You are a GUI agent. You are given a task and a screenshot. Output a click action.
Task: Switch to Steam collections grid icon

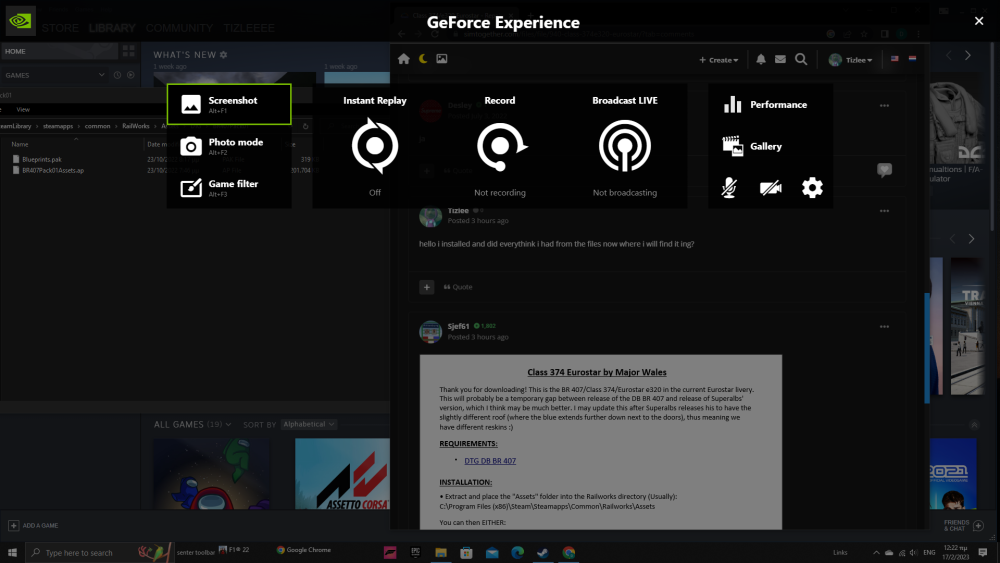129,51
